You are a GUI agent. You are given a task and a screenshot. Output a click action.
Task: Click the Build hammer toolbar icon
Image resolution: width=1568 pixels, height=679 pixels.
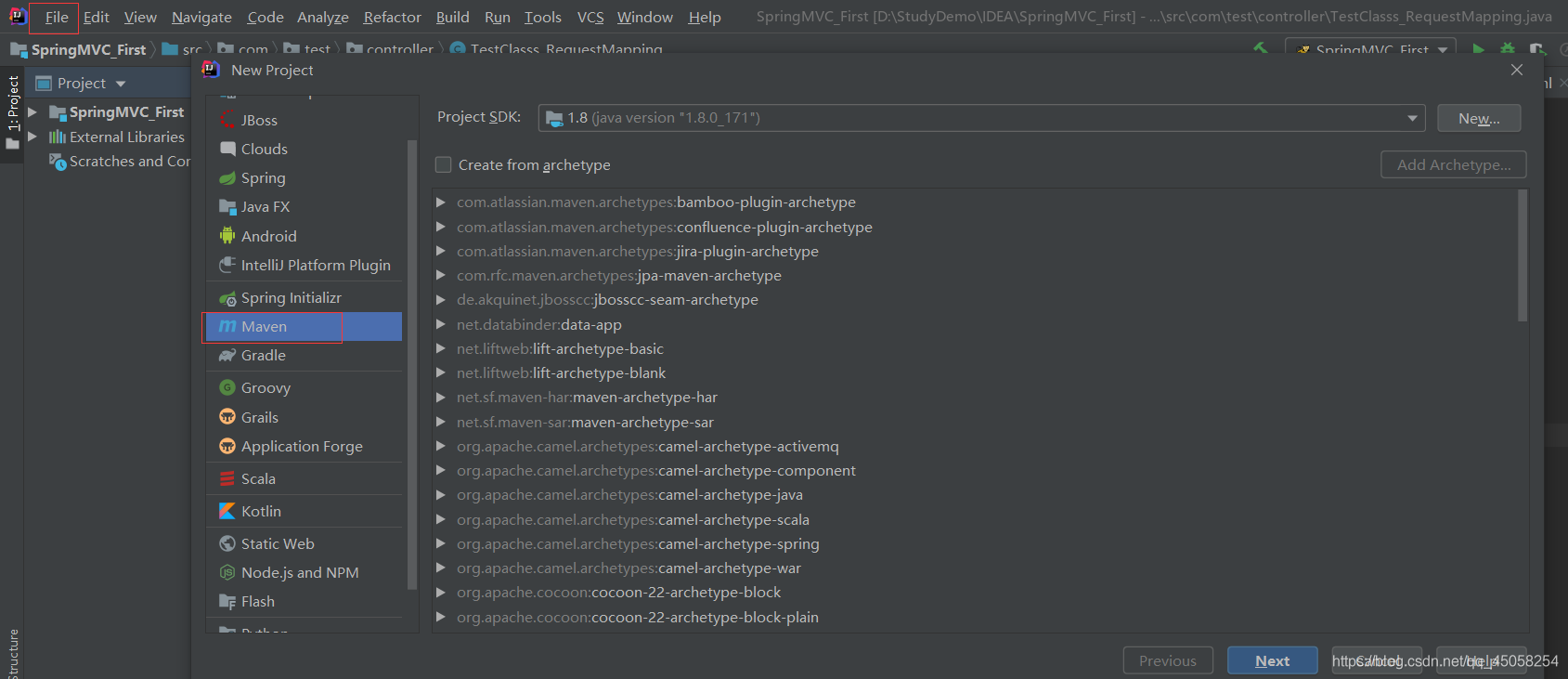pyautogui.click(x=1261, y=48)
